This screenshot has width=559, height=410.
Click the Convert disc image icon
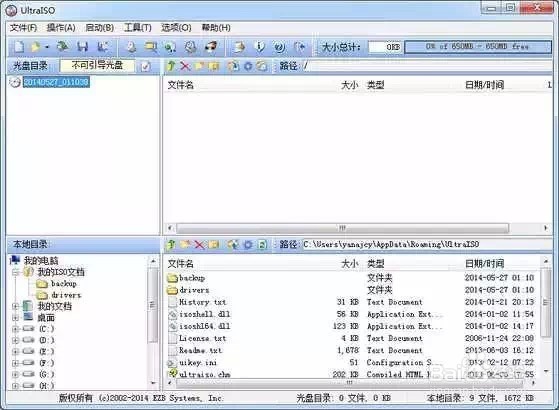coord(190,47)
